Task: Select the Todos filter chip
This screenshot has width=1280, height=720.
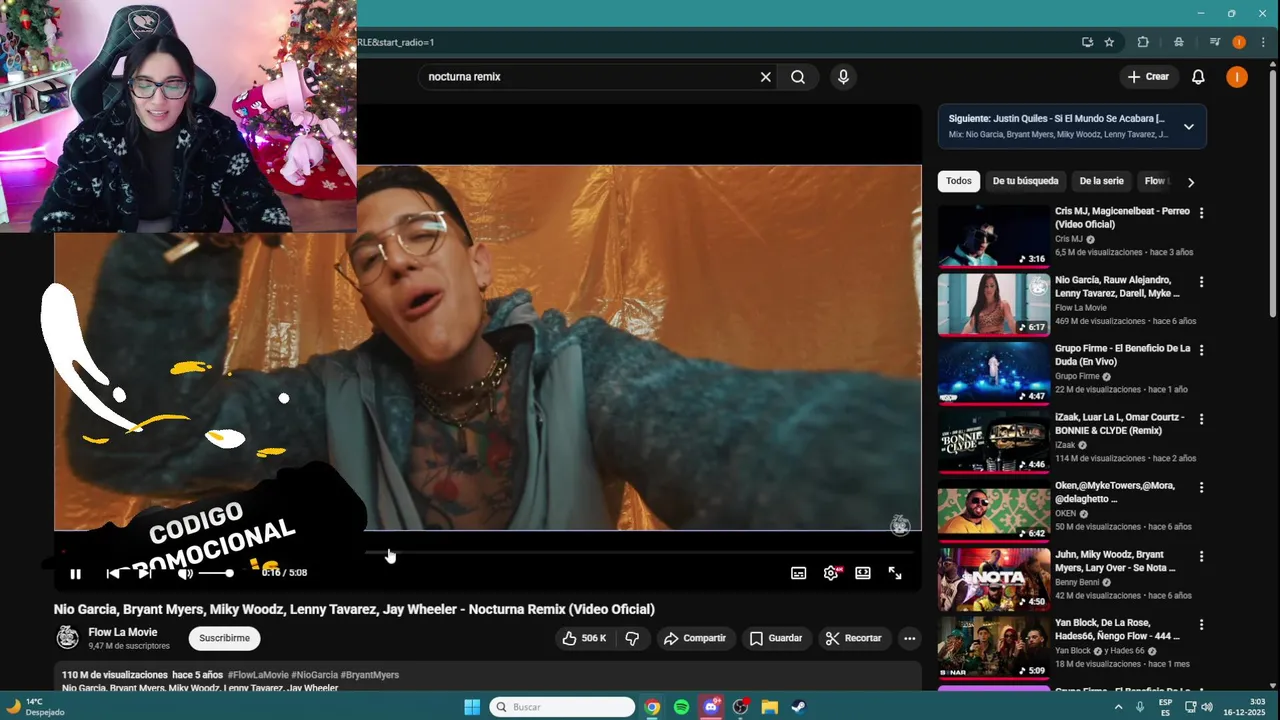Action: click(x=959, y=181)
